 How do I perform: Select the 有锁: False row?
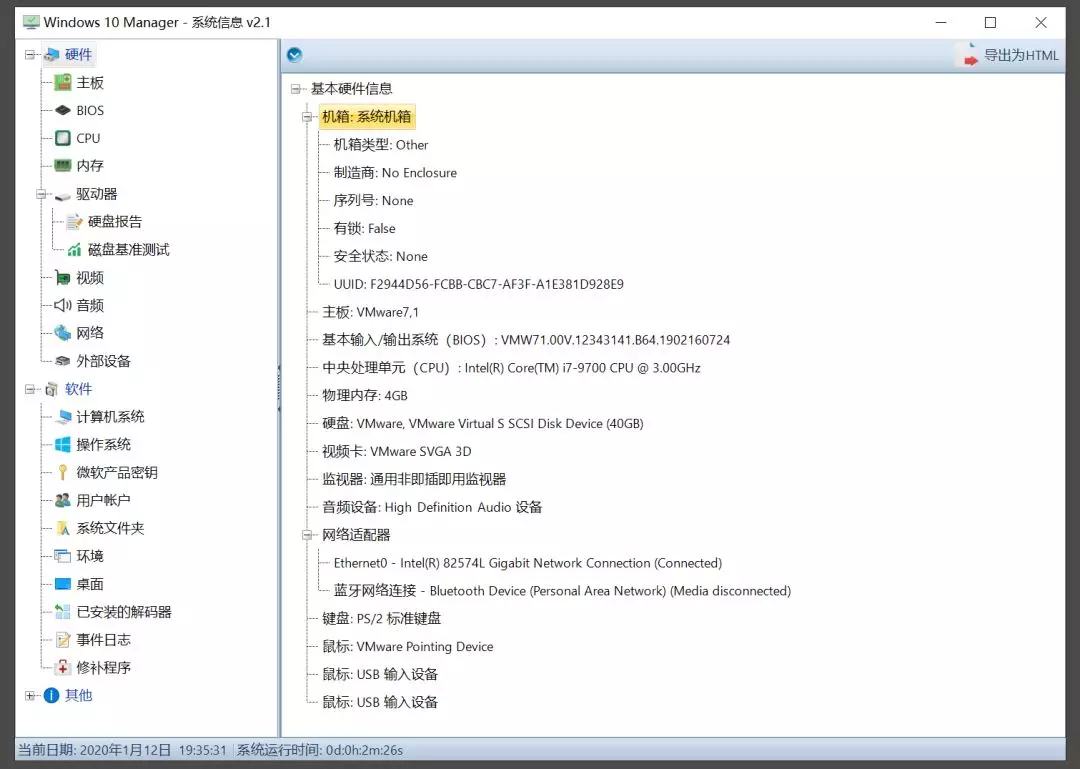(365, 229)
